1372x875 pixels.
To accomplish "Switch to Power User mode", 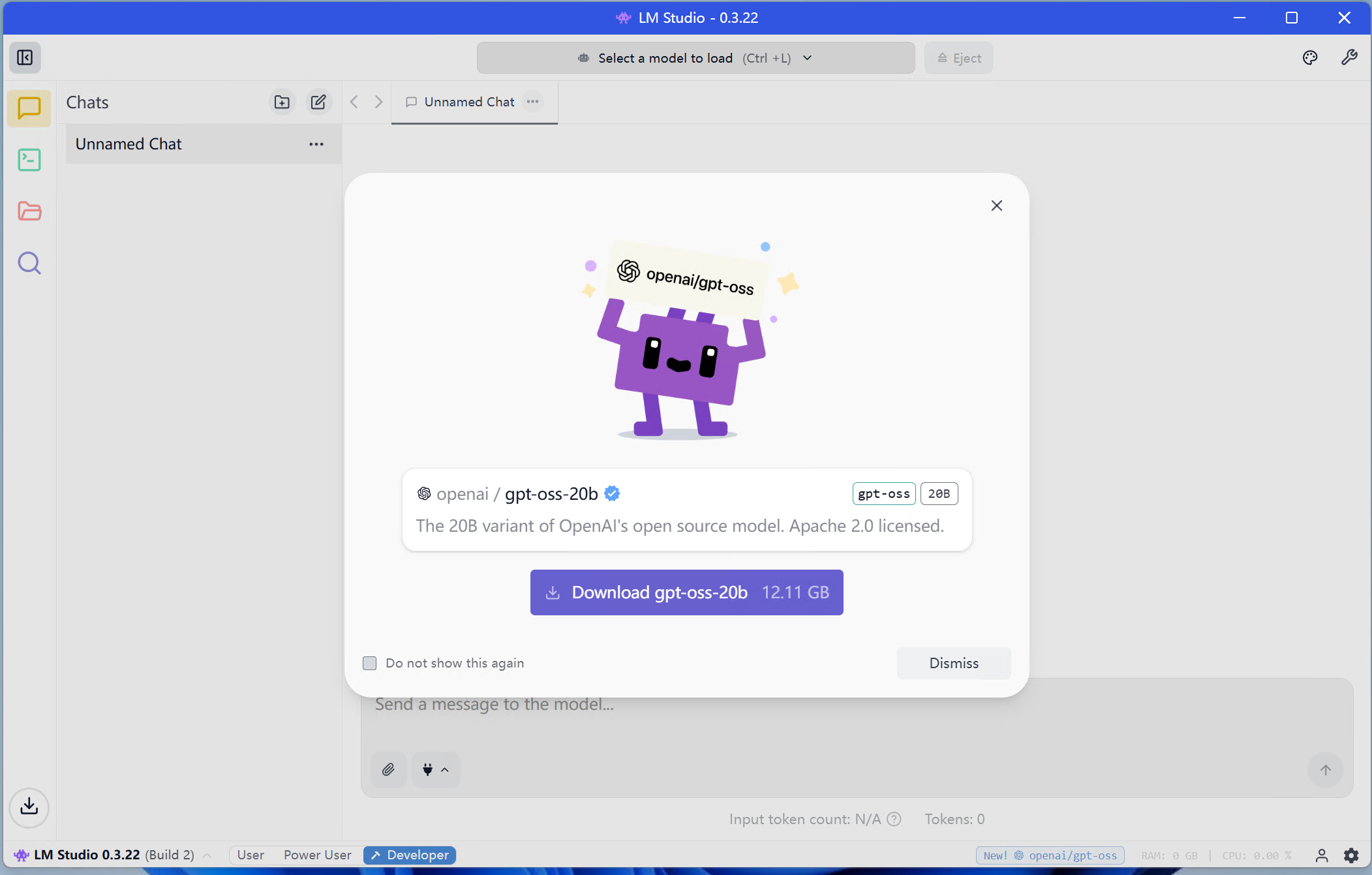I will pyautogui.click(x=317, y=855).
